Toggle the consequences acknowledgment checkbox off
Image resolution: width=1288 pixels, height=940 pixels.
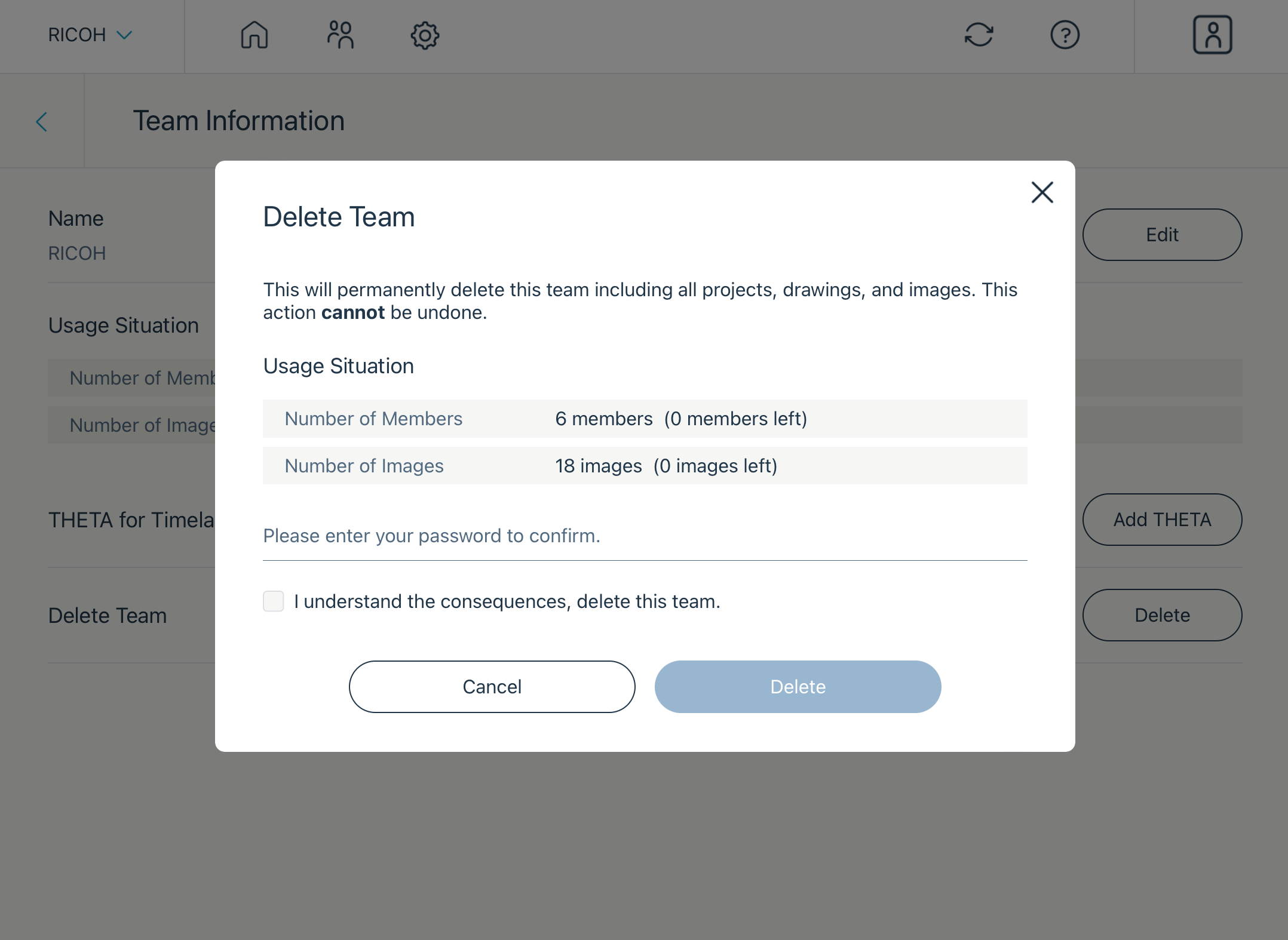(274, 601)
